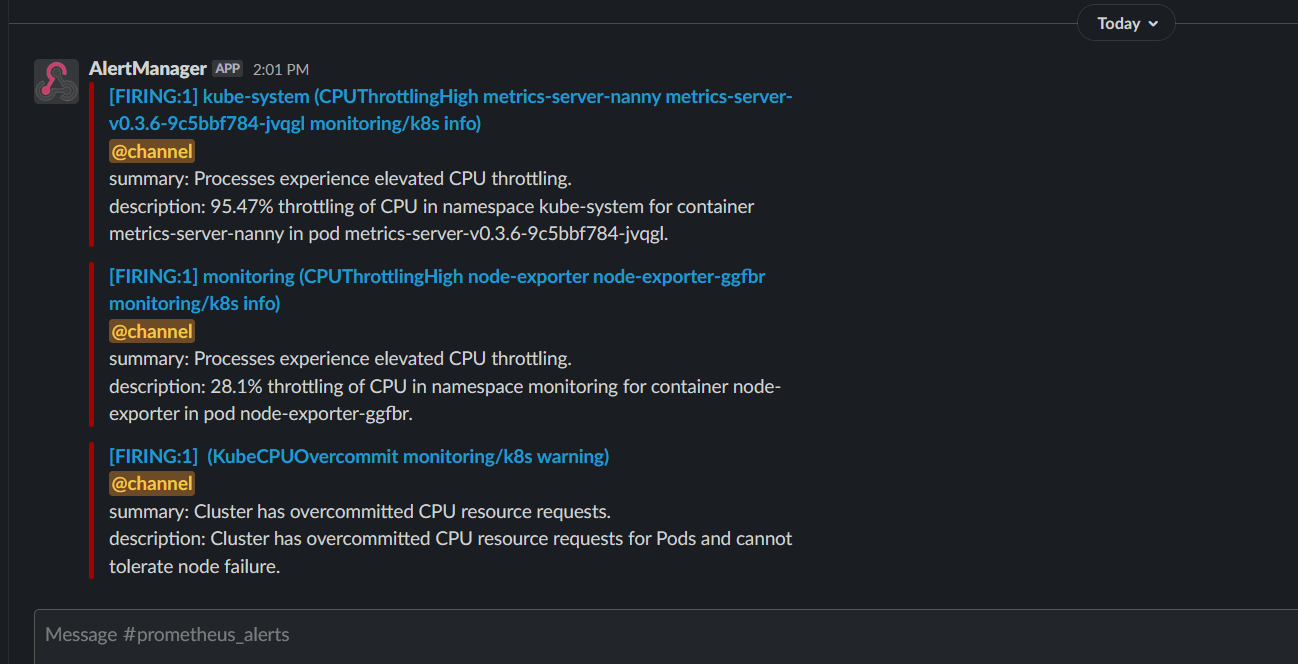Screen dimensions: 1298x664
Task: Click the @channel mention in the monitoring alert
Action: coord(151,330)
